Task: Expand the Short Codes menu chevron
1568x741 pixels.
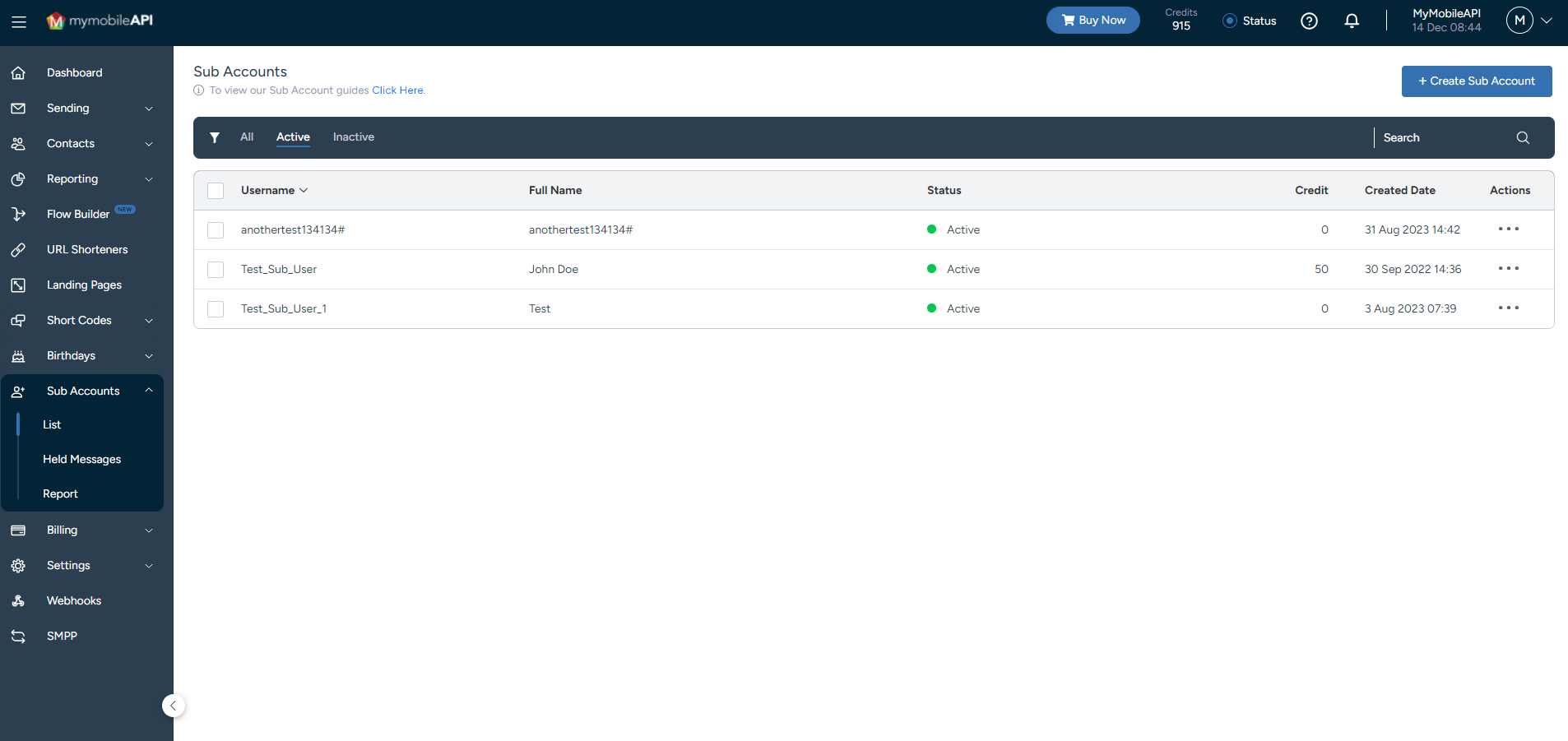Action: pos(149,321)
